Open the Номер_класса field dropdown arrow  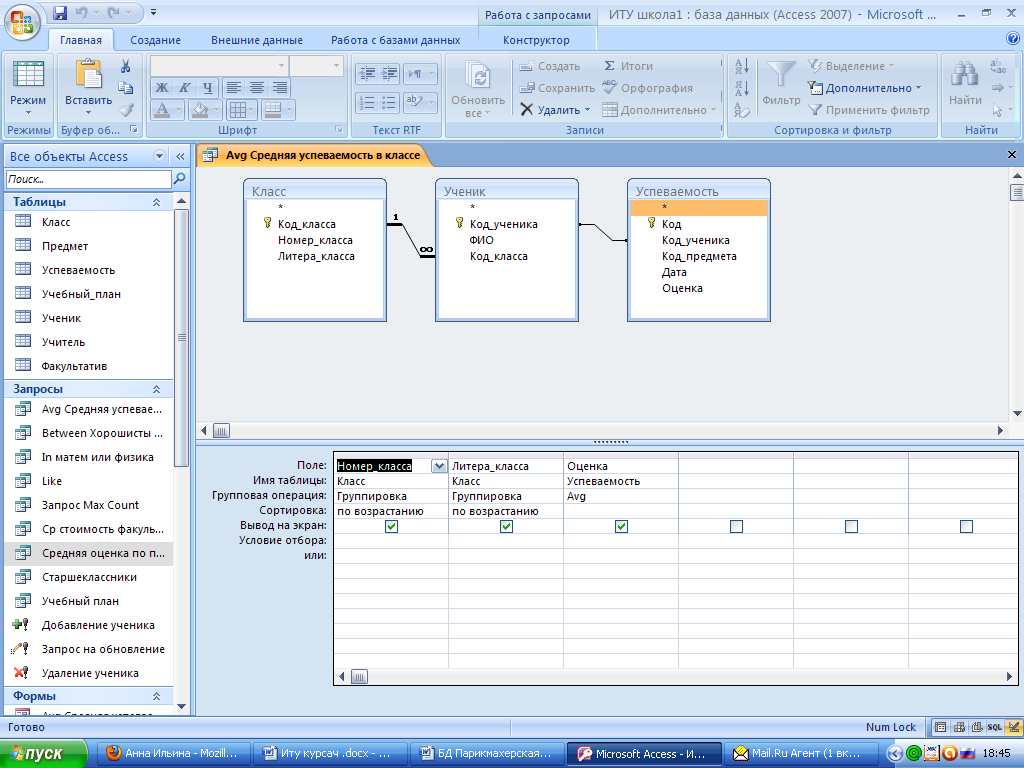pos(439,466)
